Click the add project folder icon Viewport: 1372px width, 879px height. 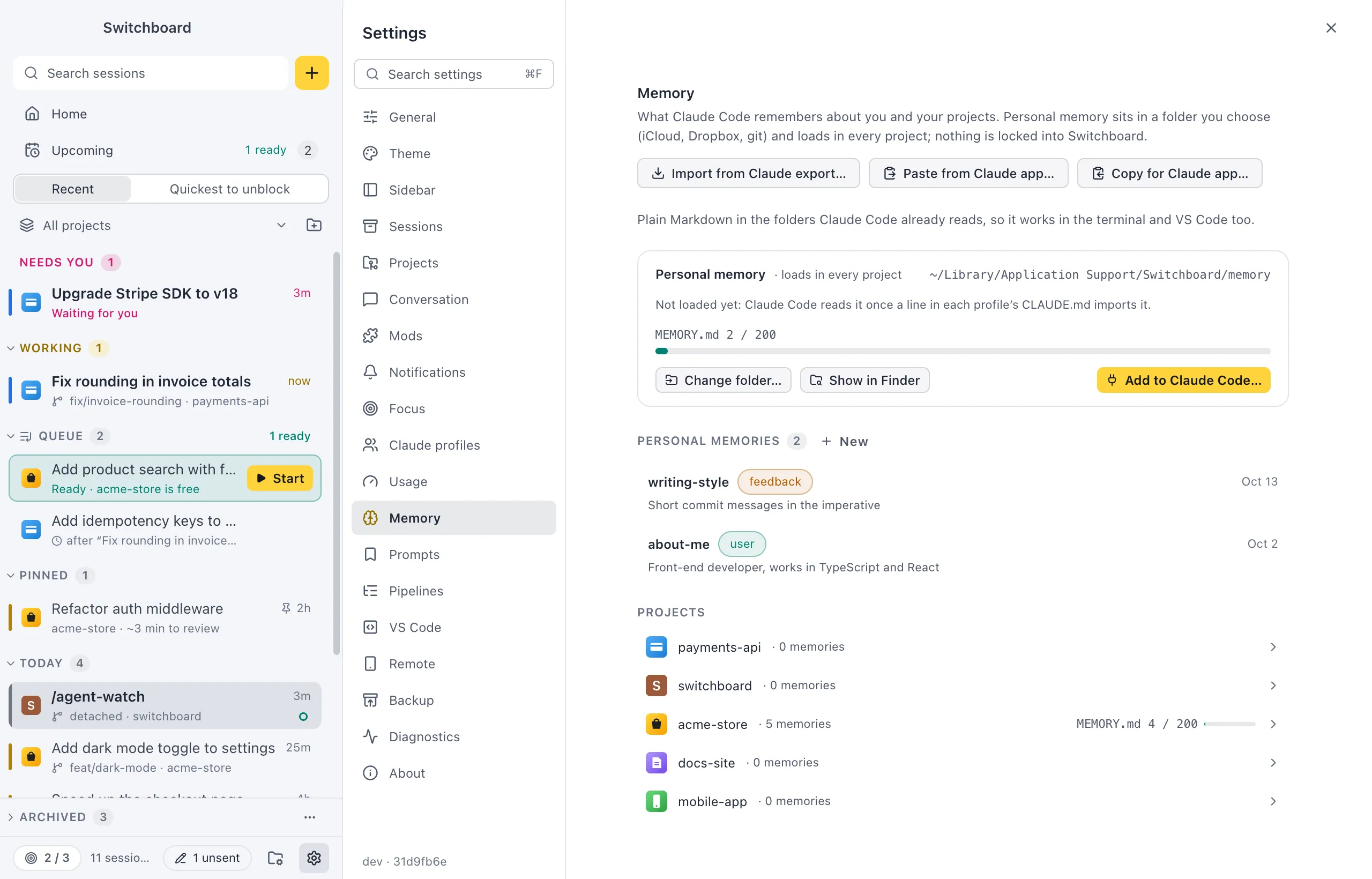(314, 225)
